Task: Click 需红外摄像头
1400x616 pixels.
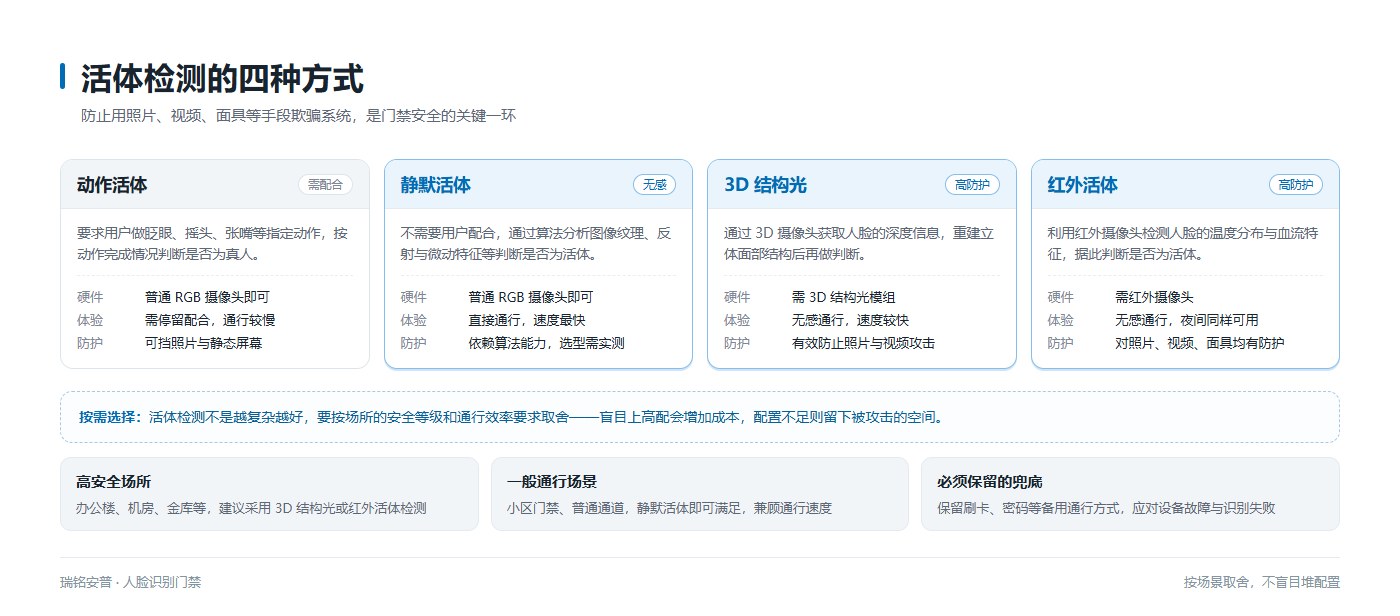Action: pos(1155,297)
